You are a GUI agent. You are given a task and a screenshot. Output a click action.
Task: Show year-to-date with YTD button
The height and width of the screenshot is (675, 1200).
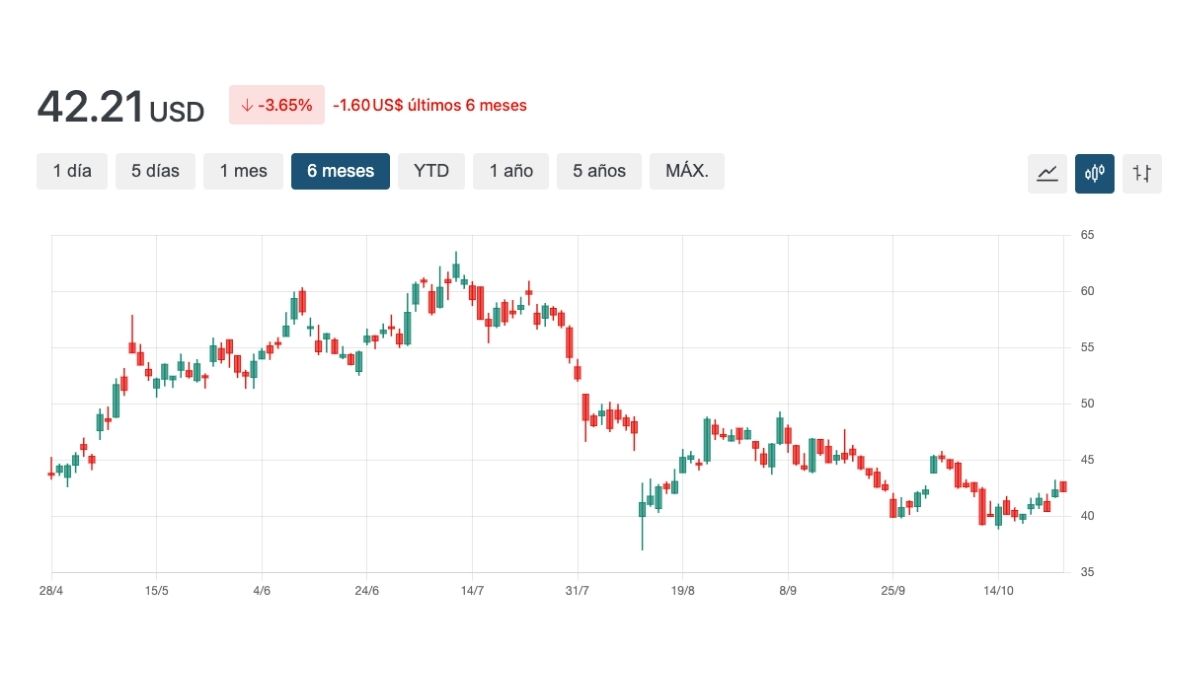coord(431,171)
